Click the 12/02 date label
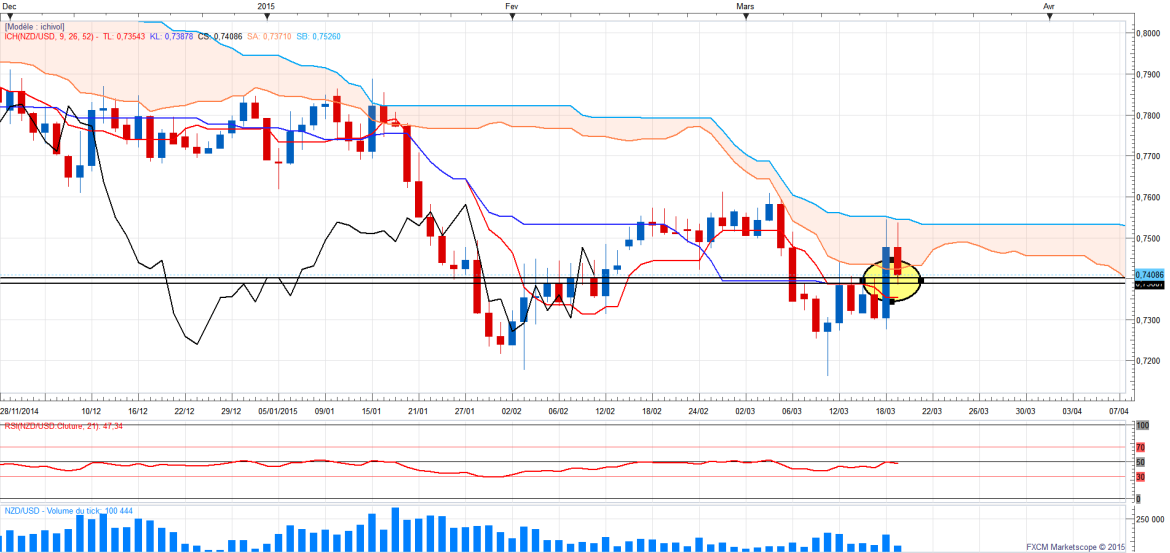Image resolution: width=1170 pixels, height=553 pixels. click(606, 411)
